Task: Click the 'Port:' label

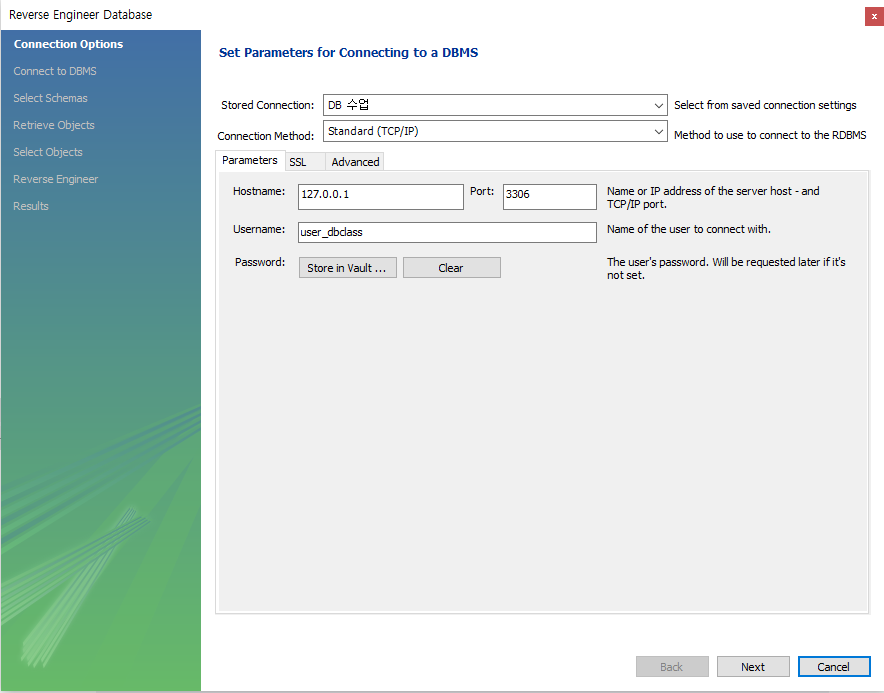Action: pos(482,191)
